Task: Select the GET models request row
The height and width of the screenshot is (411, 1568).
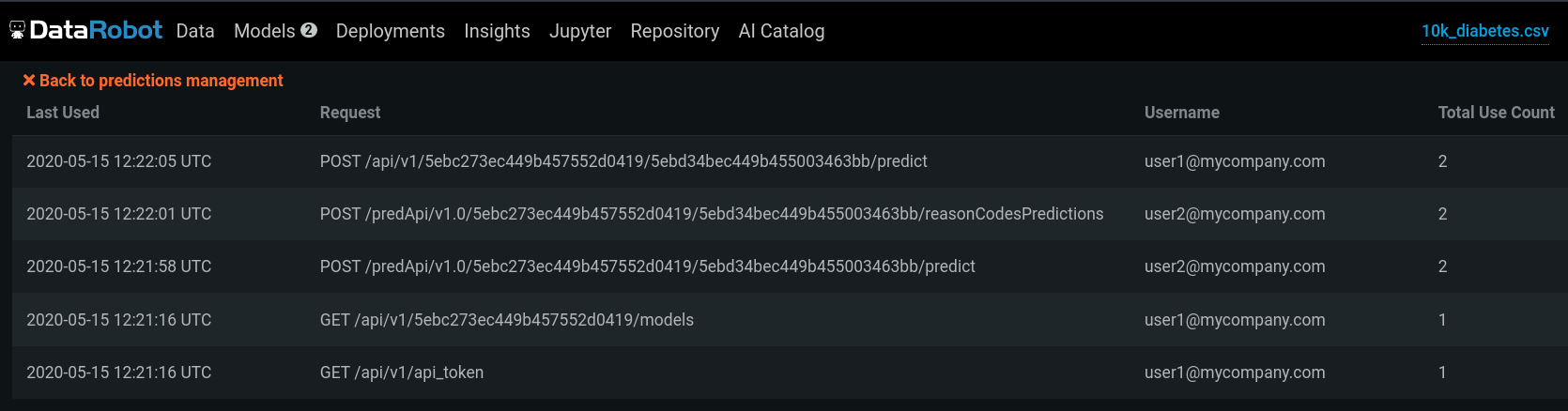Action: tap(506, 320)
